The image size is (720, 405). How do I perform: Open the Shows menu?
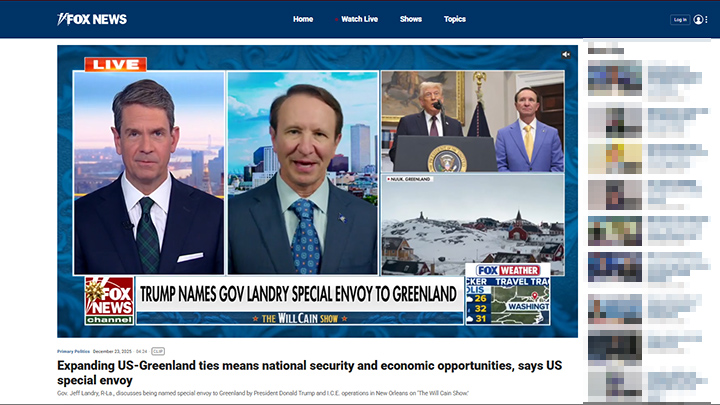[410, 19]
